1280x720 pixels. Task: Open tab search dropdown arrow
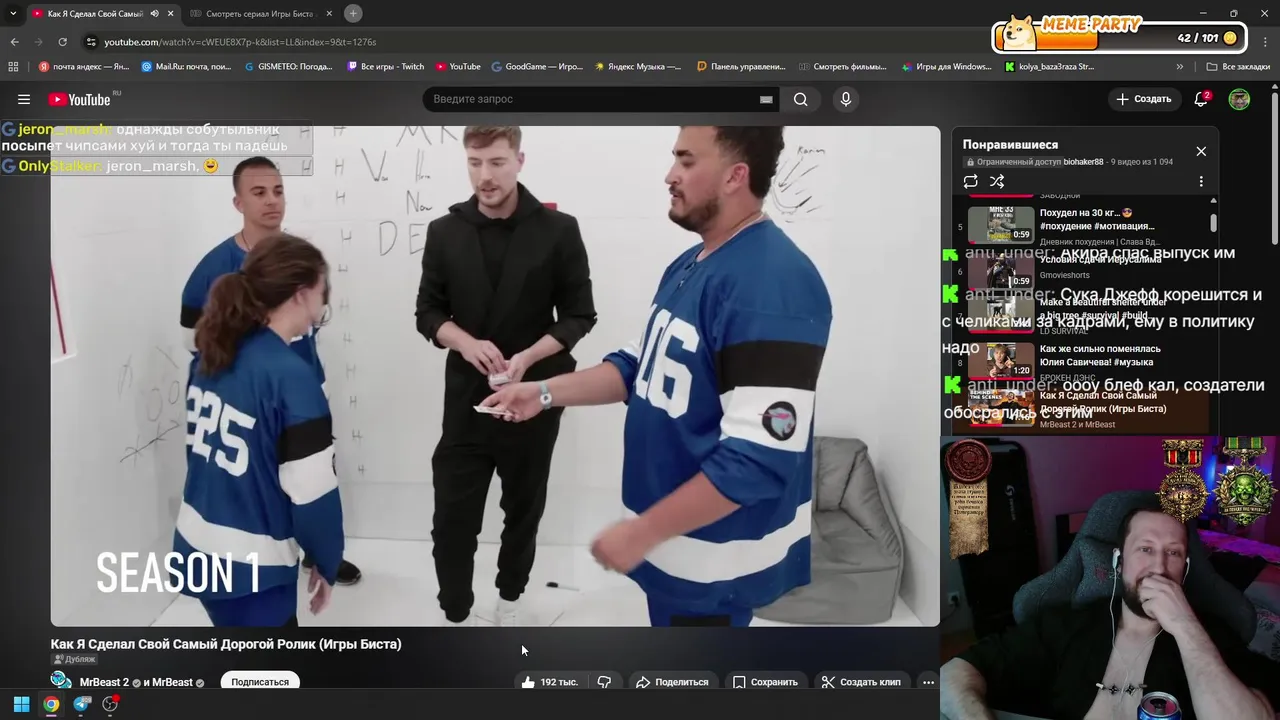[13, 13]
